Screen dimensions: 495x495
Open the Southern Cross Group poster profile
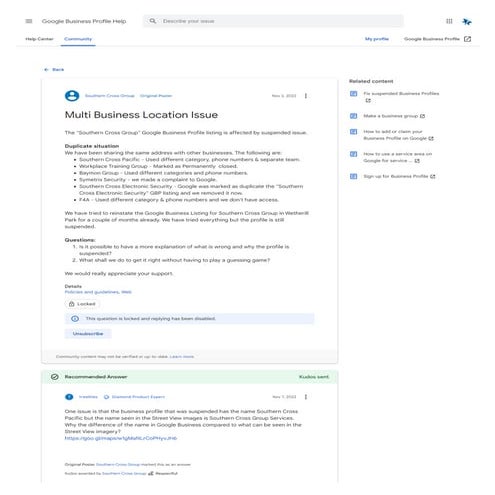pos(110,96)
